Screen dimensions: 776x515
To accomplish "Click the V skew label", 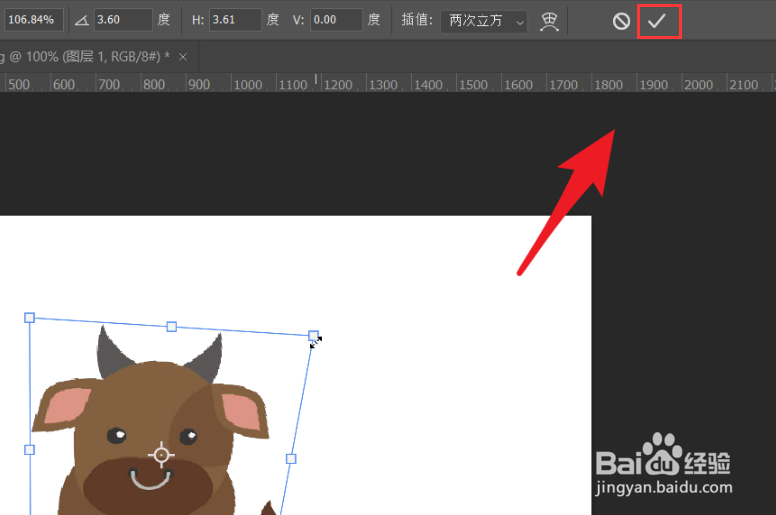I will (298, 20).
